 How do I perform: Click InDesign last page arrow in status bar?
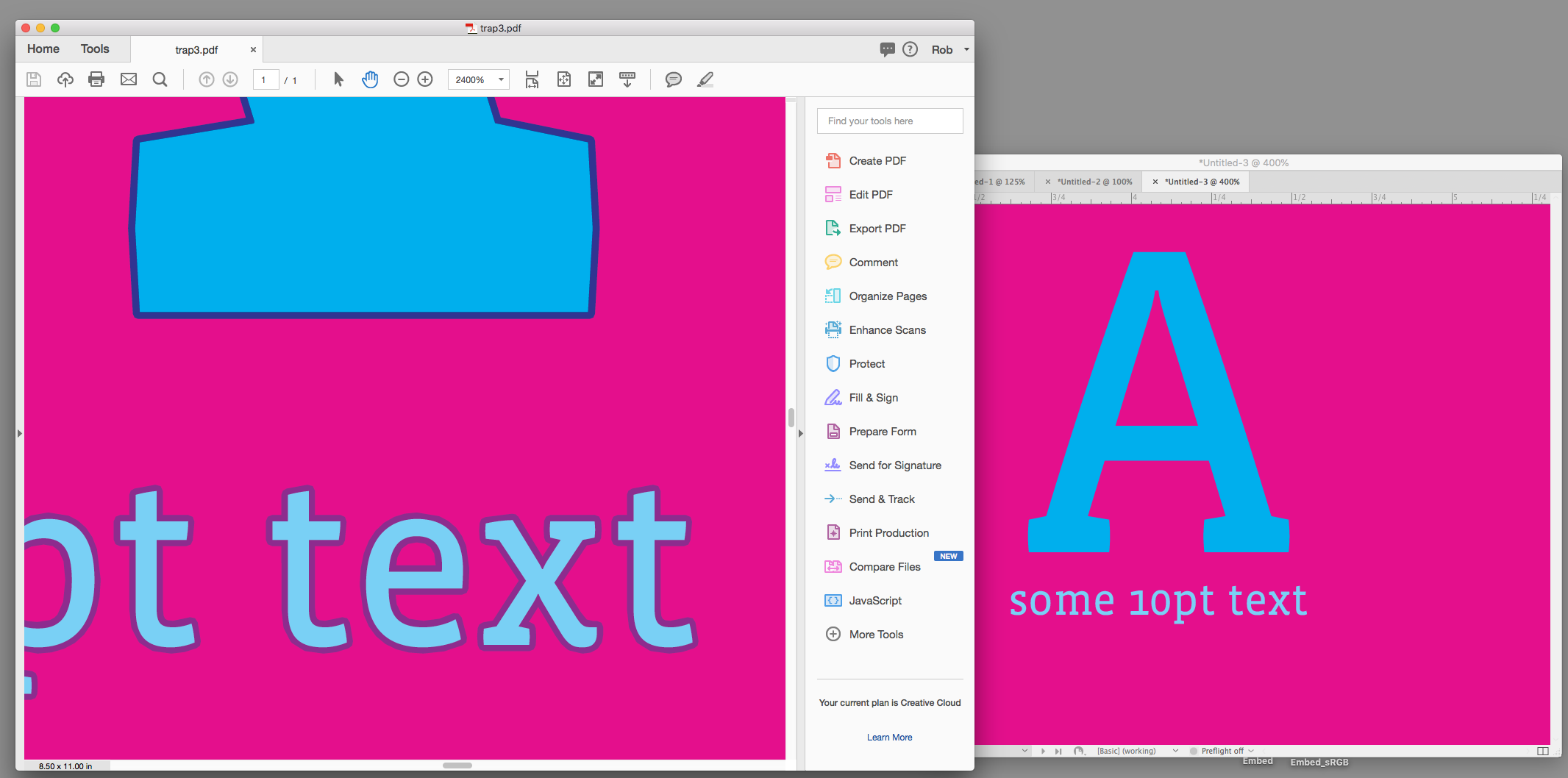1058,751
